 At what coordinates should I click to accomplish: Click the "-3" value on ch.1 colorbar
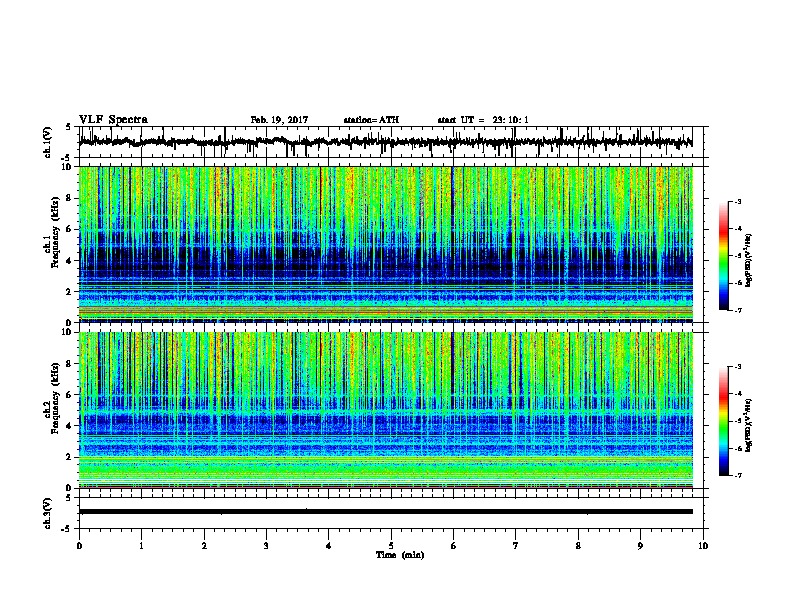click(x=738, y=202)
